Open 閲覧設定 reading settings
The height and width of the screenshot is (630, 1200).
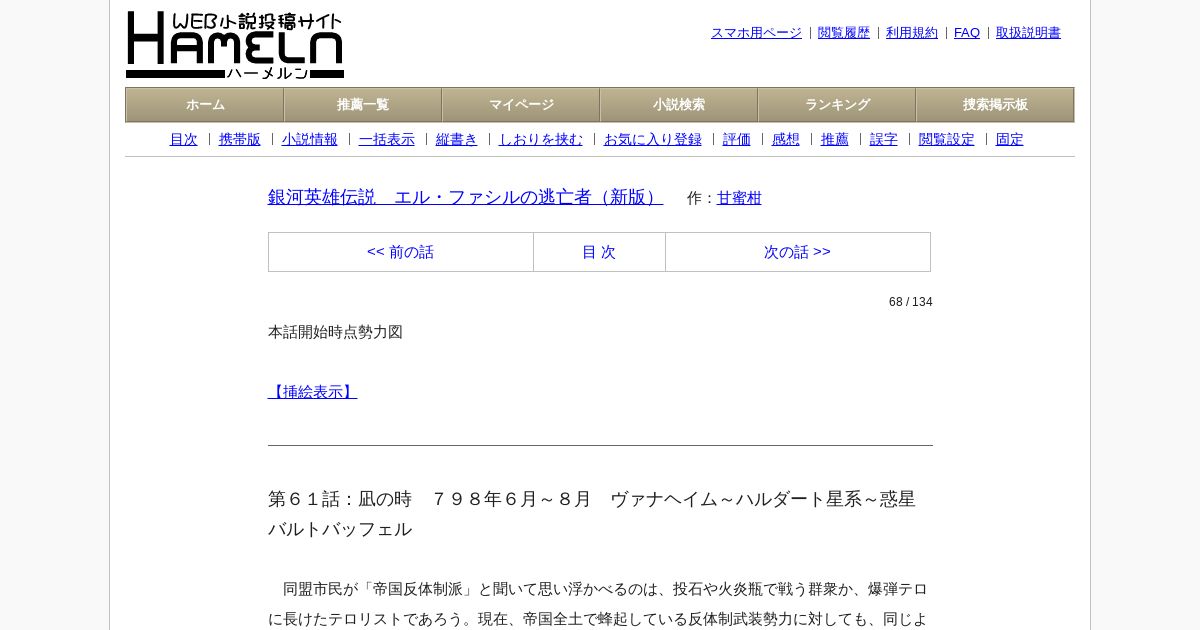pyautogui.click(x=947, y=139)
